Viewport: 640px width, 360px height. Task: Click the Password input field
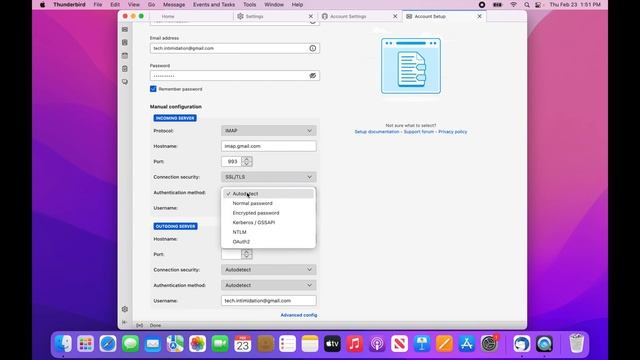pos(235,76)
